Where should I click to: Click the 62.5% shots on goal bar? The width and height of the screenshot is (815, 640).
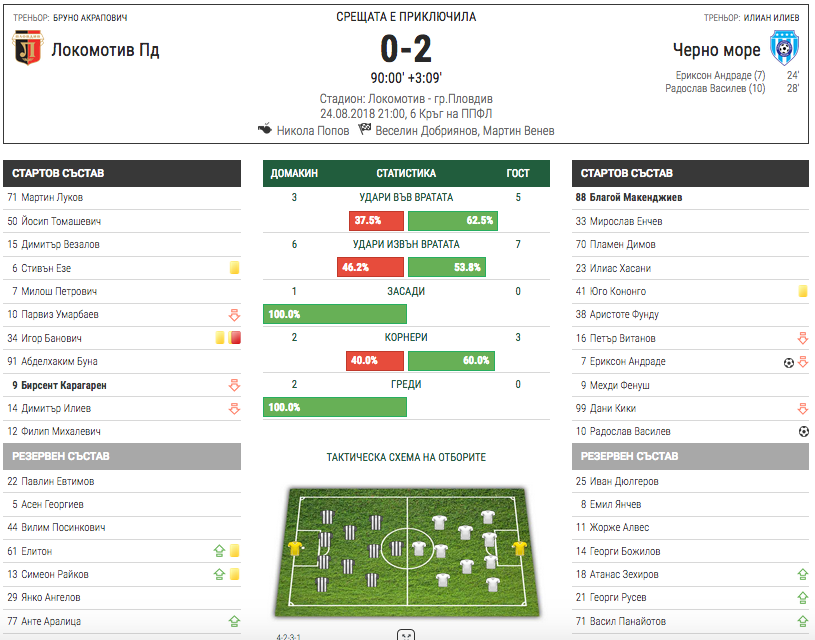click(x=453, y=220)
